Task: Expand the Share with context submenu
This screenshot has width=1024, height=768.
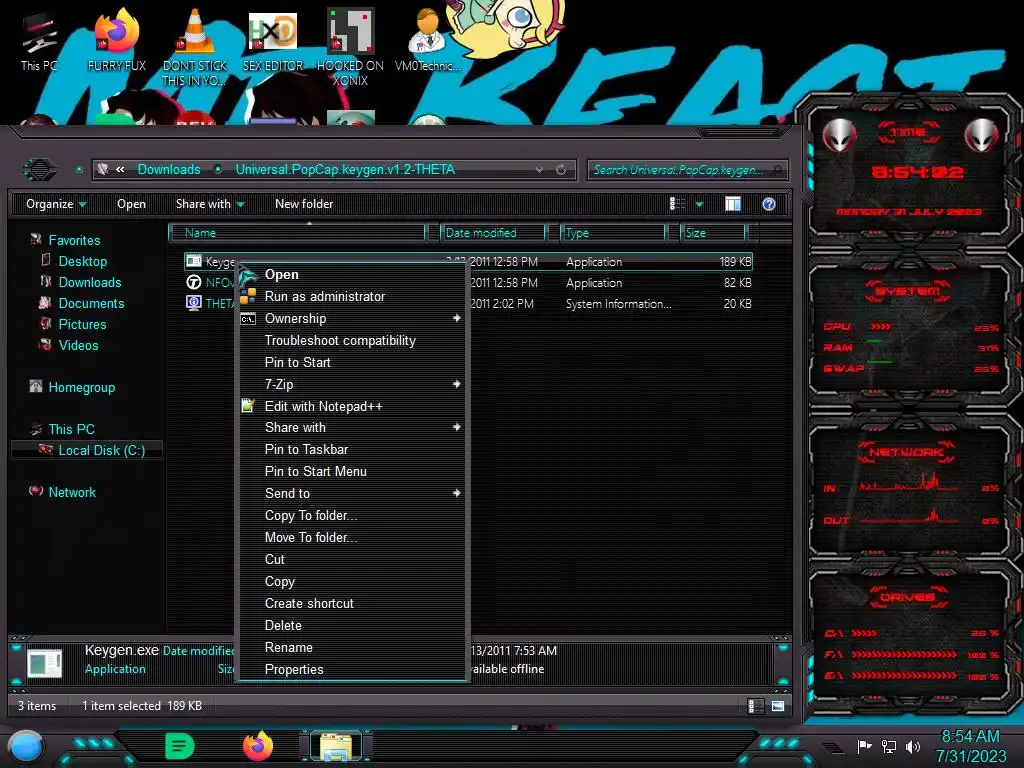Action: click(x=352, y=427)
